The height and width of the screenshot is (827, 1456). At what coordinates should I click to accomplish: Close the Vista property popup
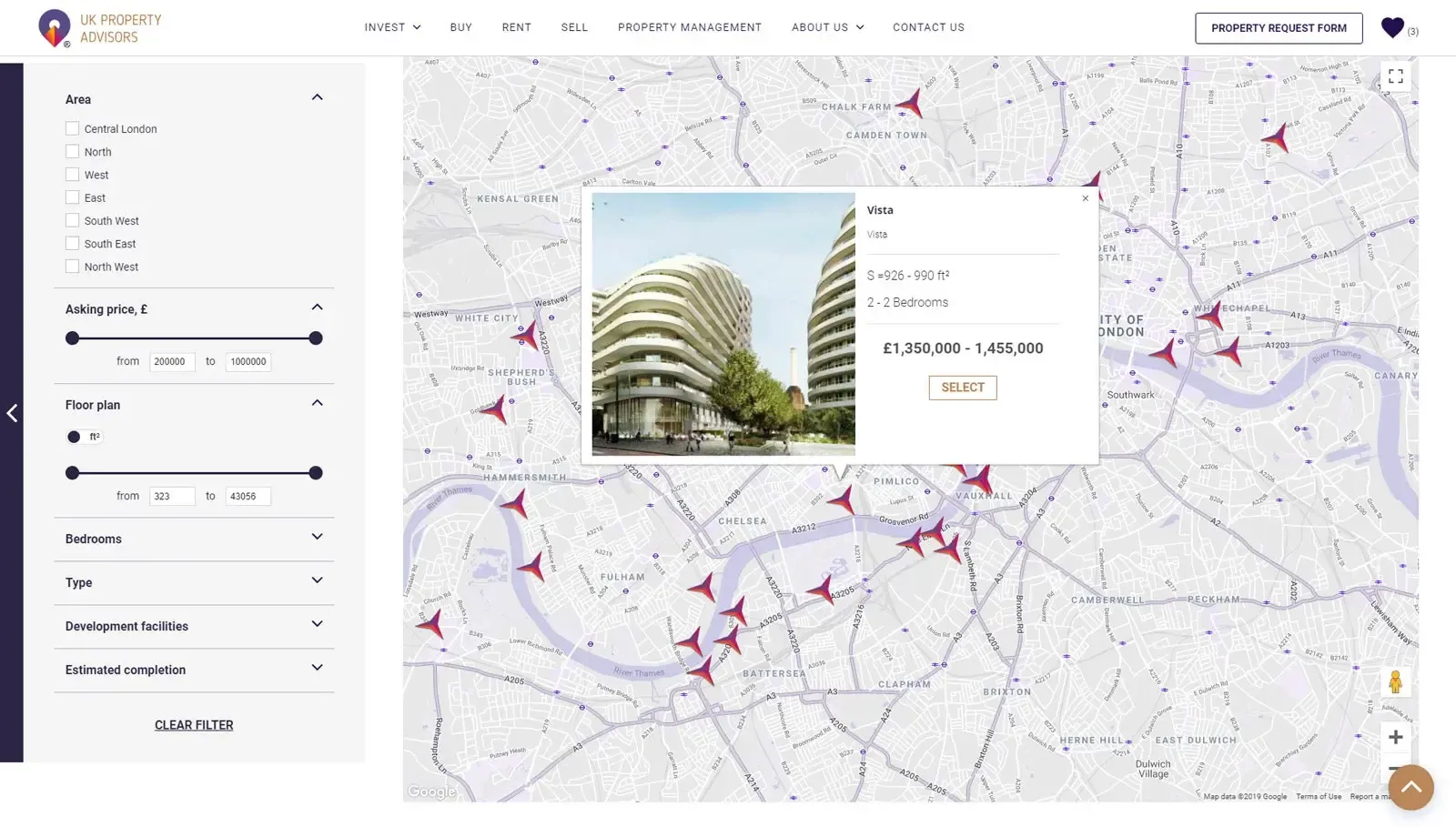coord(1085,198)
